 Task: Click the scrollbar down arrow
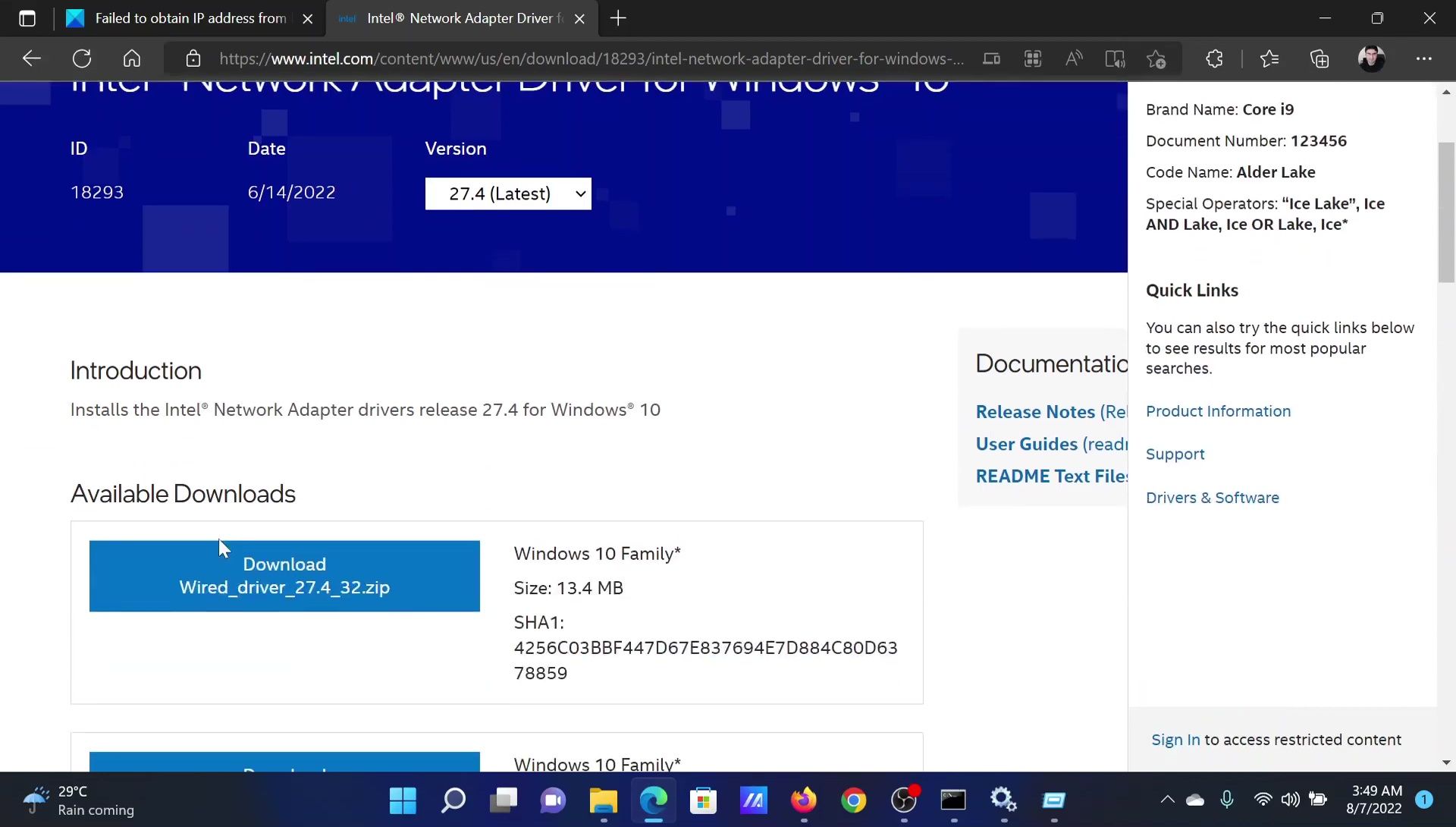(x=1446, y=763)
